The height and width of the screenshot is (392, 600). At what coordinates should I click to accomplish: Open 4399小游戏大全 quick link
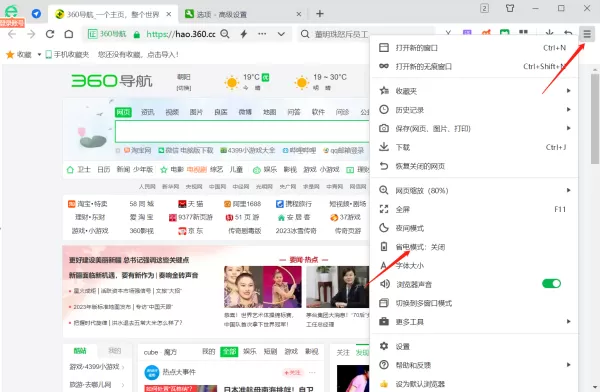[x=248, y=150]
